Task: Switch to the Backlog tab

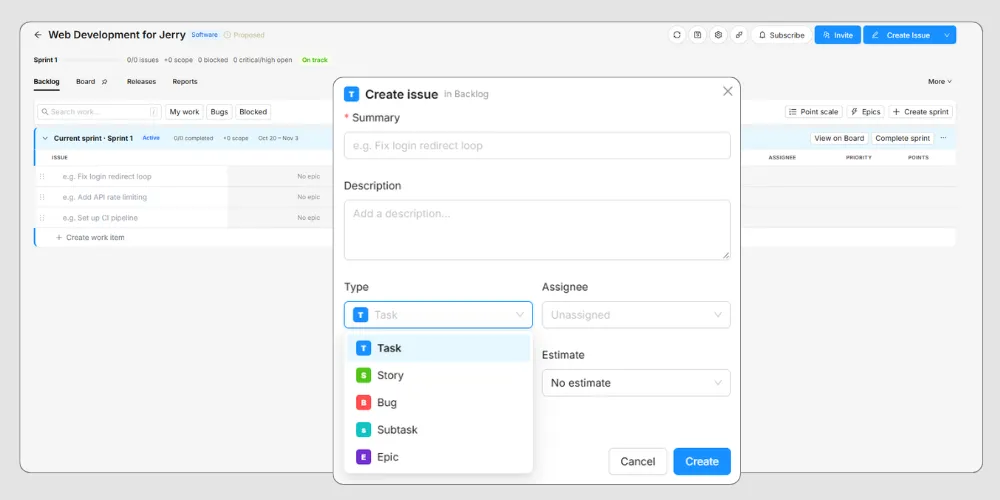Action: (x=47, y=82)
